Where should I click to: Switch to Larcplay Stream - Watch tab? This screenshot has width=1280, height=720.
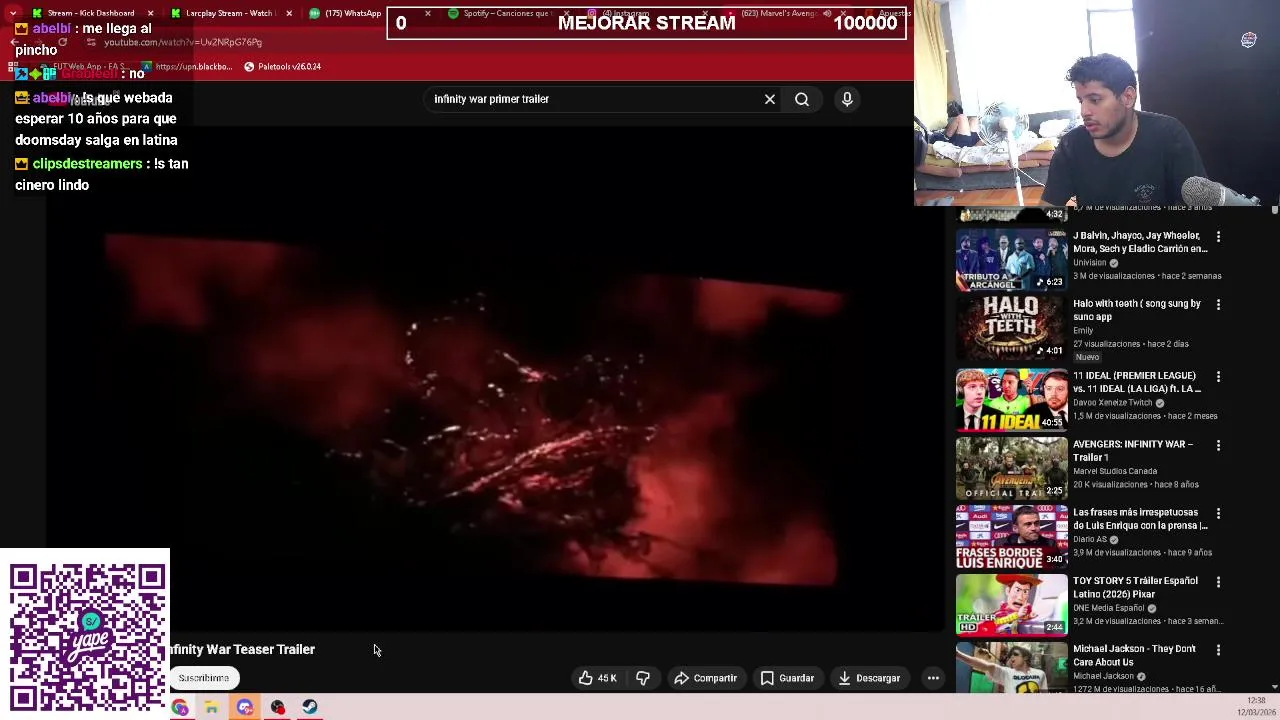tap(228, 13)
